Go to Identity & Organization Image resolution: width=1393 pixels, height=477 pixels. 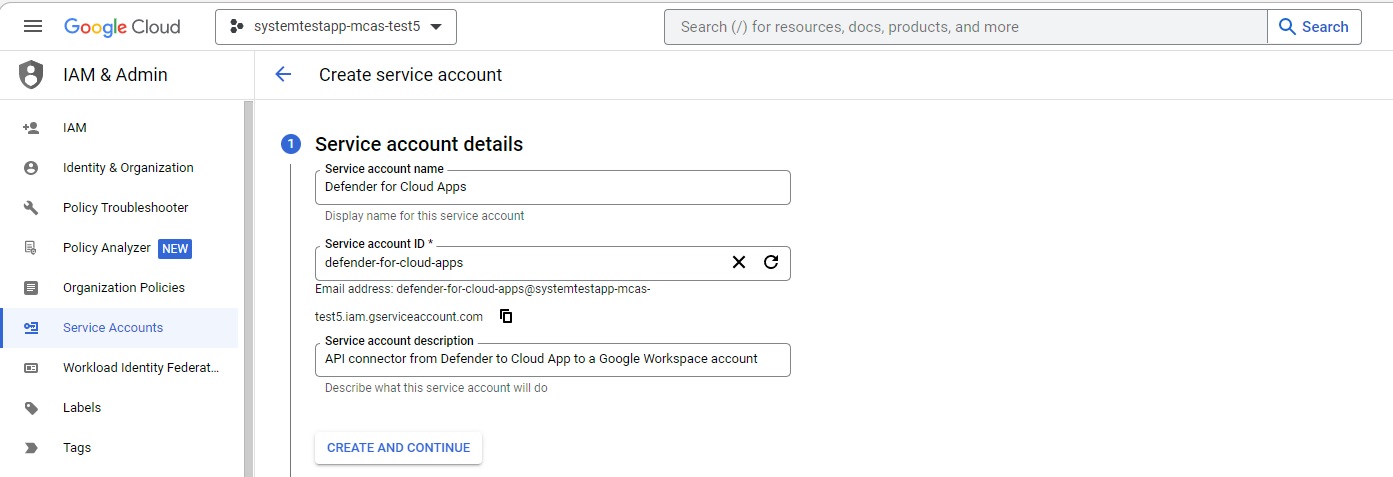[x=128, y=168]
